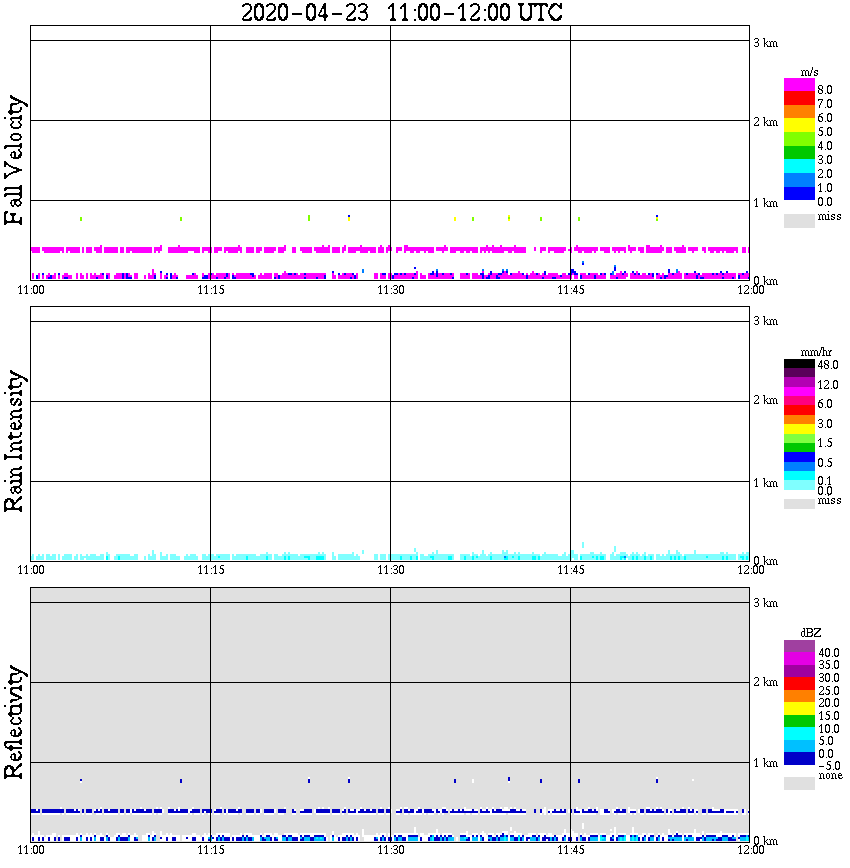Click the "3 km" label of Reflectivity plot
This screenshot has width=850, height=868.
pos(766,603)
